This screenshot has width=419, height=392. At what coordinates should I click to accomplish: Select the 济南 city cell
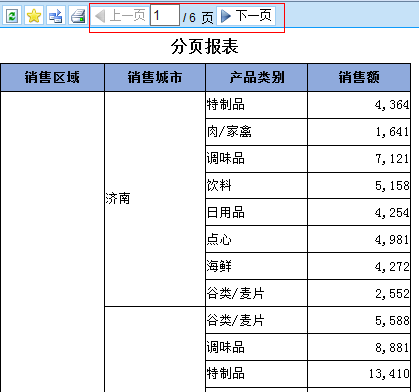click(x=155, y=199)
